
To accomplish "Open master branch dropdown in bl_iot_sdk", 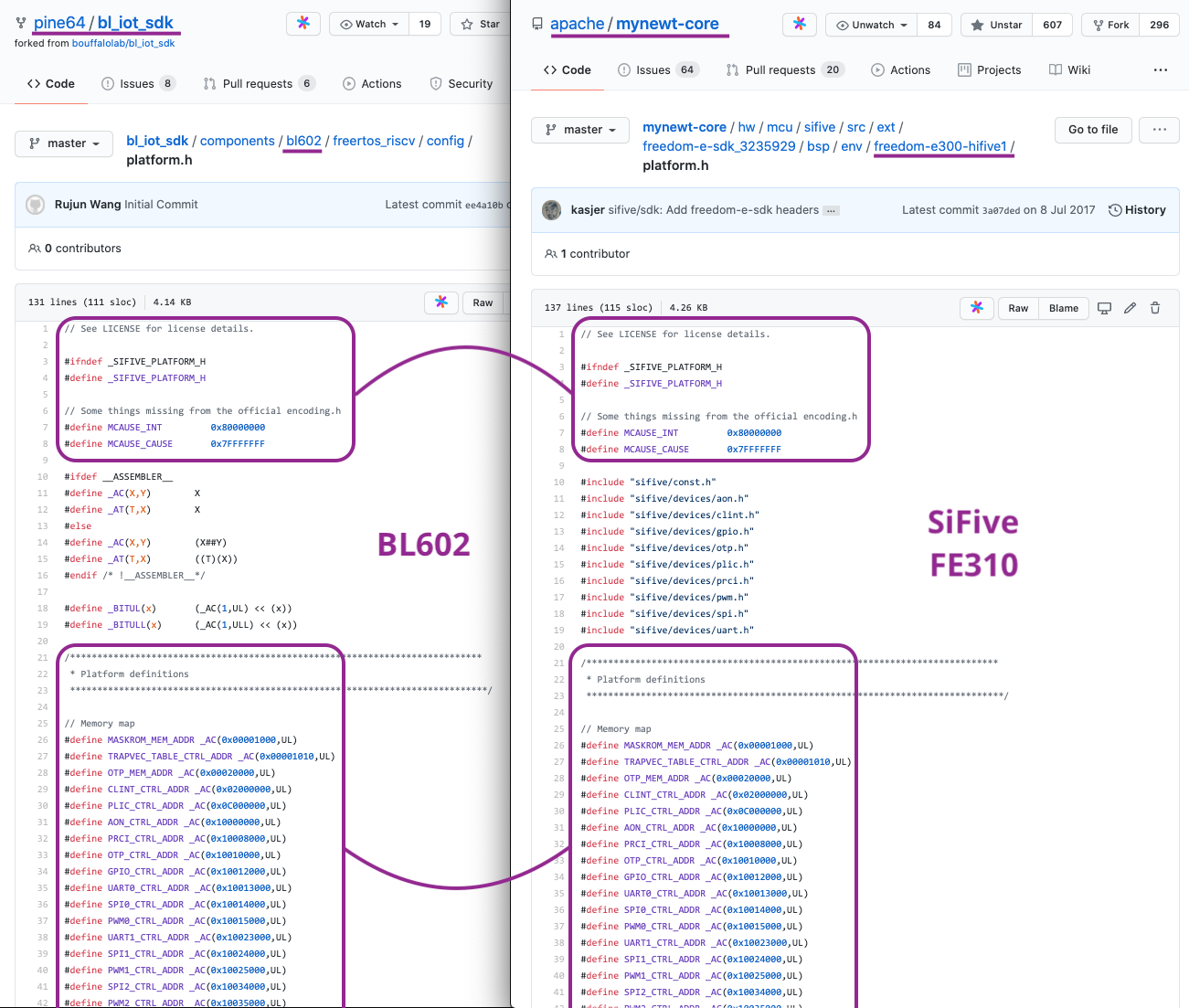I will click(x=64, y=143).
